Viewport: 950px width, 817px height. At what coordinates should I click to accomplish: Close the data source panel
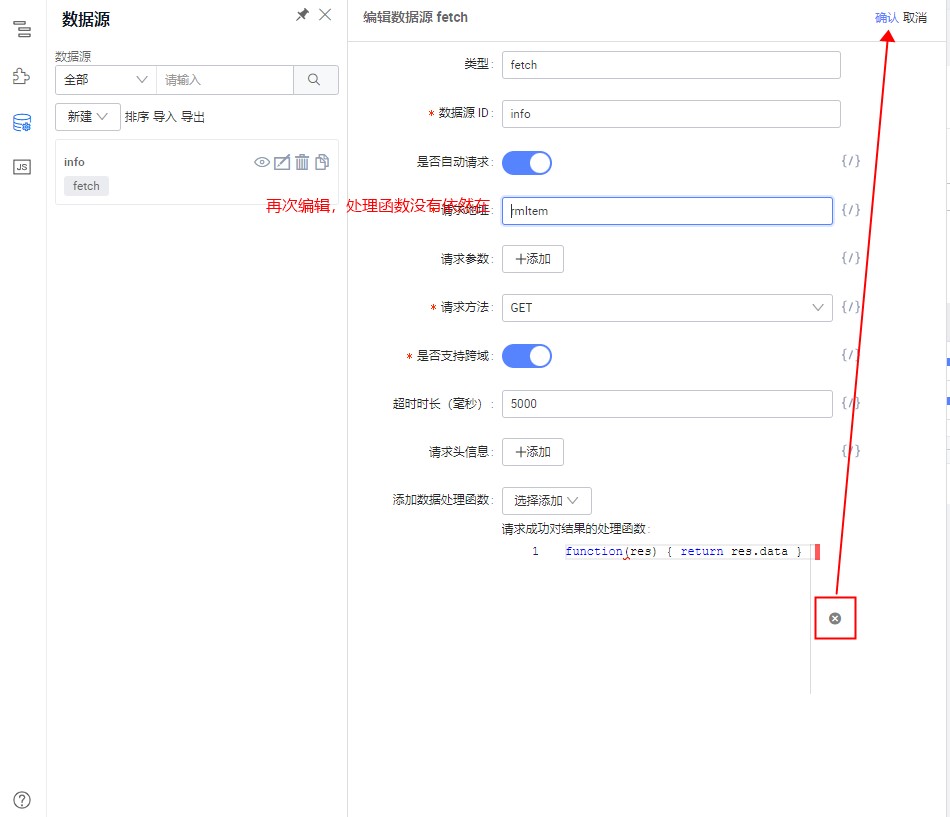click(325, 15)
